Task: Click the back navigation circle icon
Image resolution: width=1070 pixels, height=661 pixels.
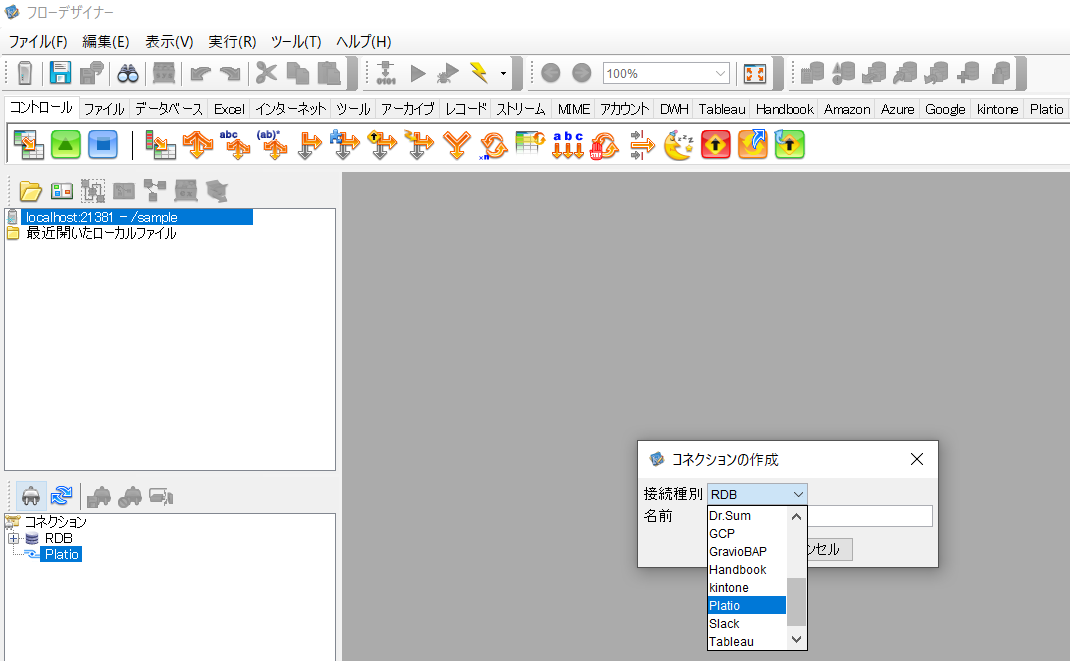Action: (x=551, y=73)
